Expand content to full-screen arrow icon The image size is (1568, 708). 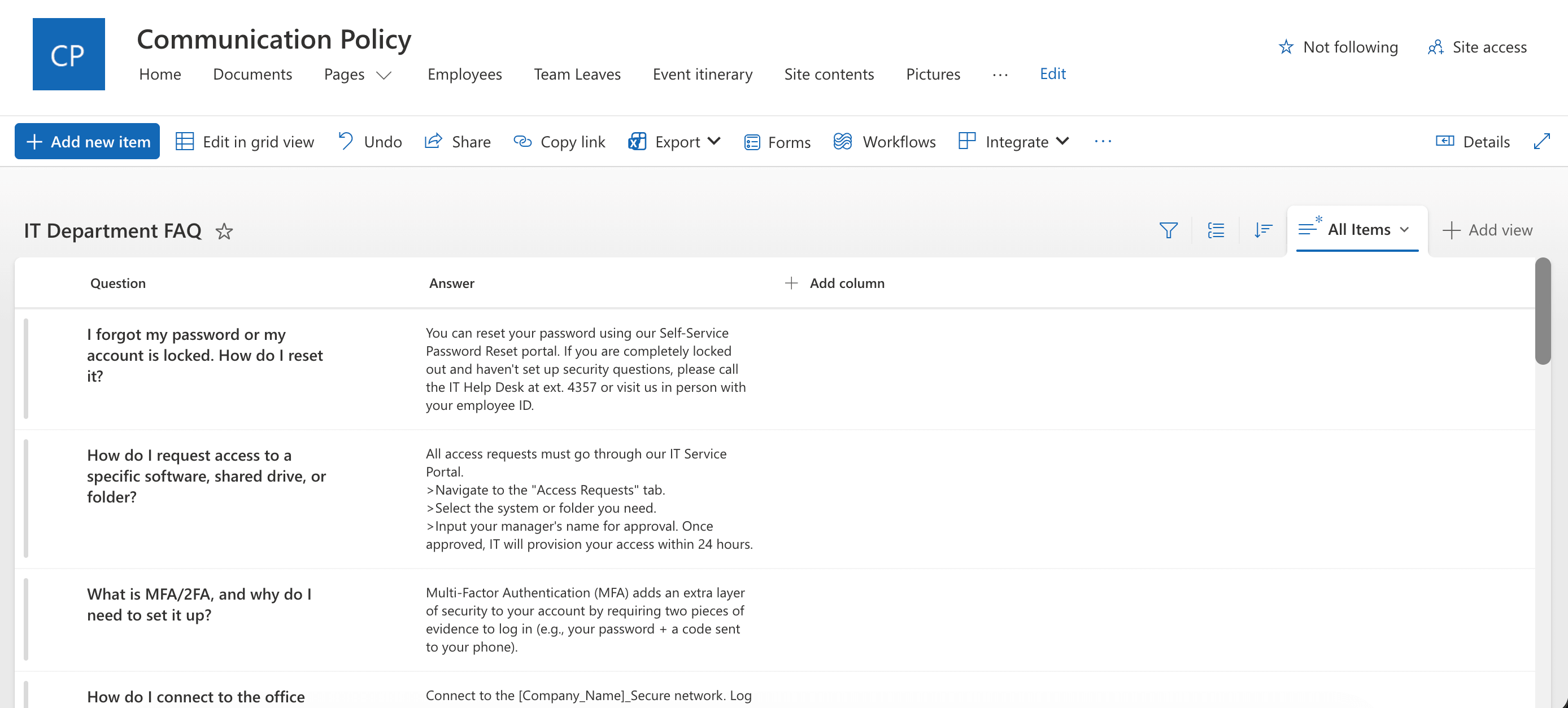pyautogui.click(x=1541, y=141)
